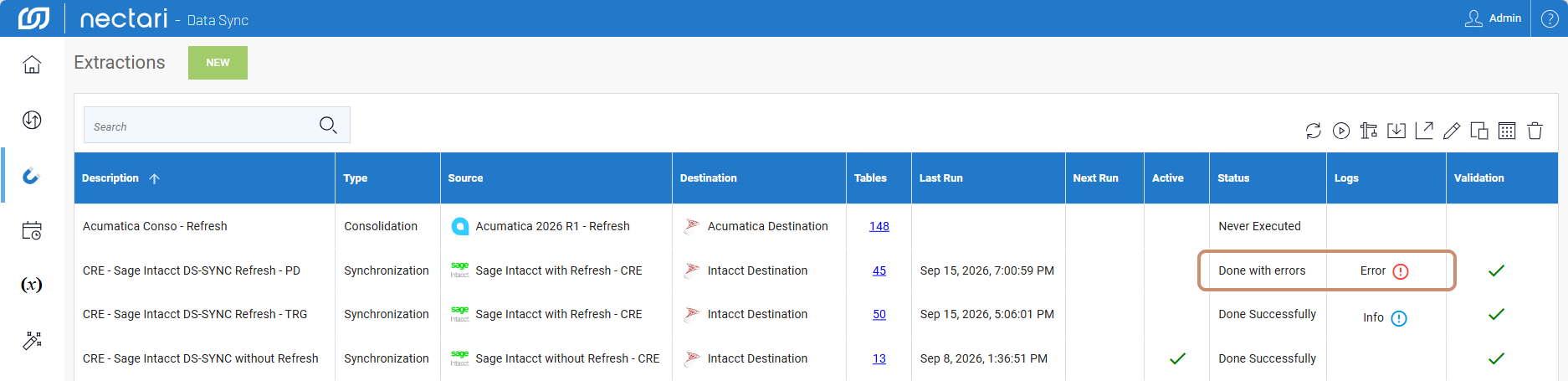The width and height of the screenshot is (1568, 381).
Task: Sort by the Validation column header
Action: click(1478, 178)
